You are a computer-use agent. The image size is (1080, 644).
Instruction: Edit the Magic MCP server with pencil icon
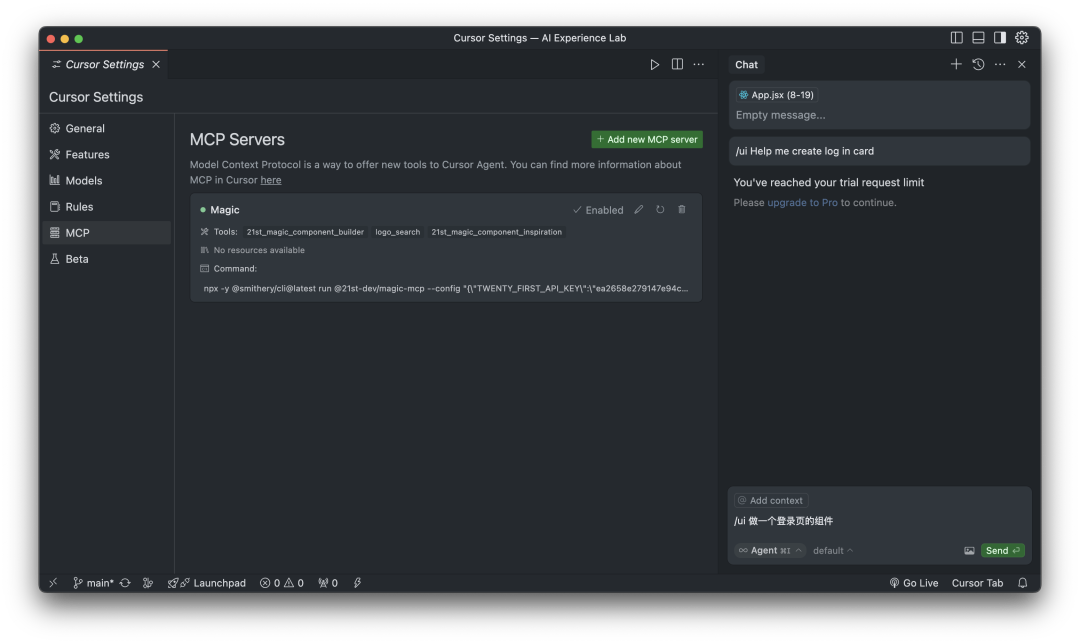638,209
